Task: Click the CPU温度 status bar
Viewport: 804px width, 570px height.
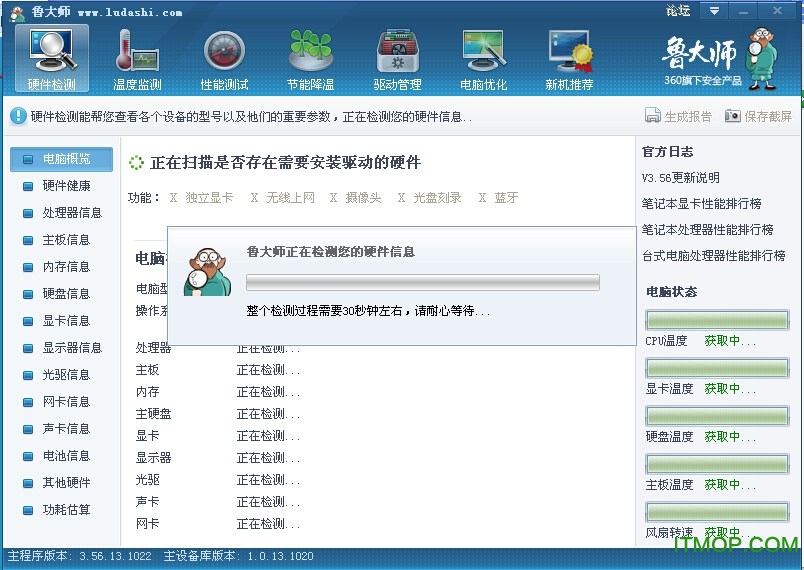Action: (717, 320)
